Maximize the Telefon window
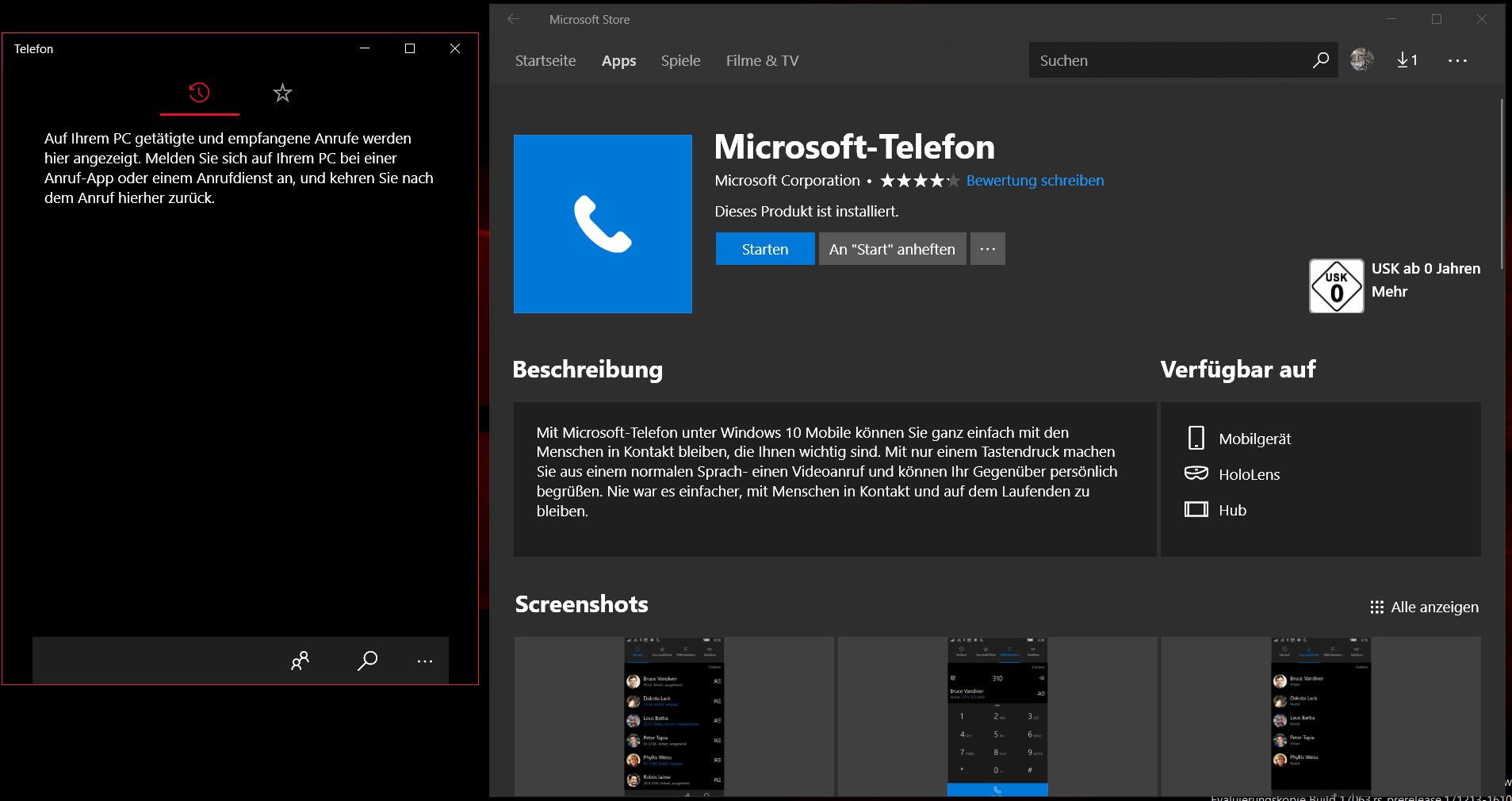Screen dimensions: 1512x801 [x=410, y=48]
